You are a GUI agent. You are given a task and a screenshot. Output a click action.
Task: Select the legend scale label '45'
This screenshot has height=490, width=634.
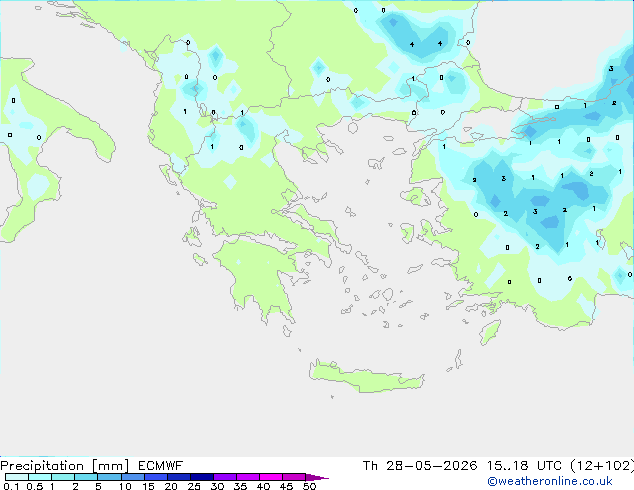point(286,486)
